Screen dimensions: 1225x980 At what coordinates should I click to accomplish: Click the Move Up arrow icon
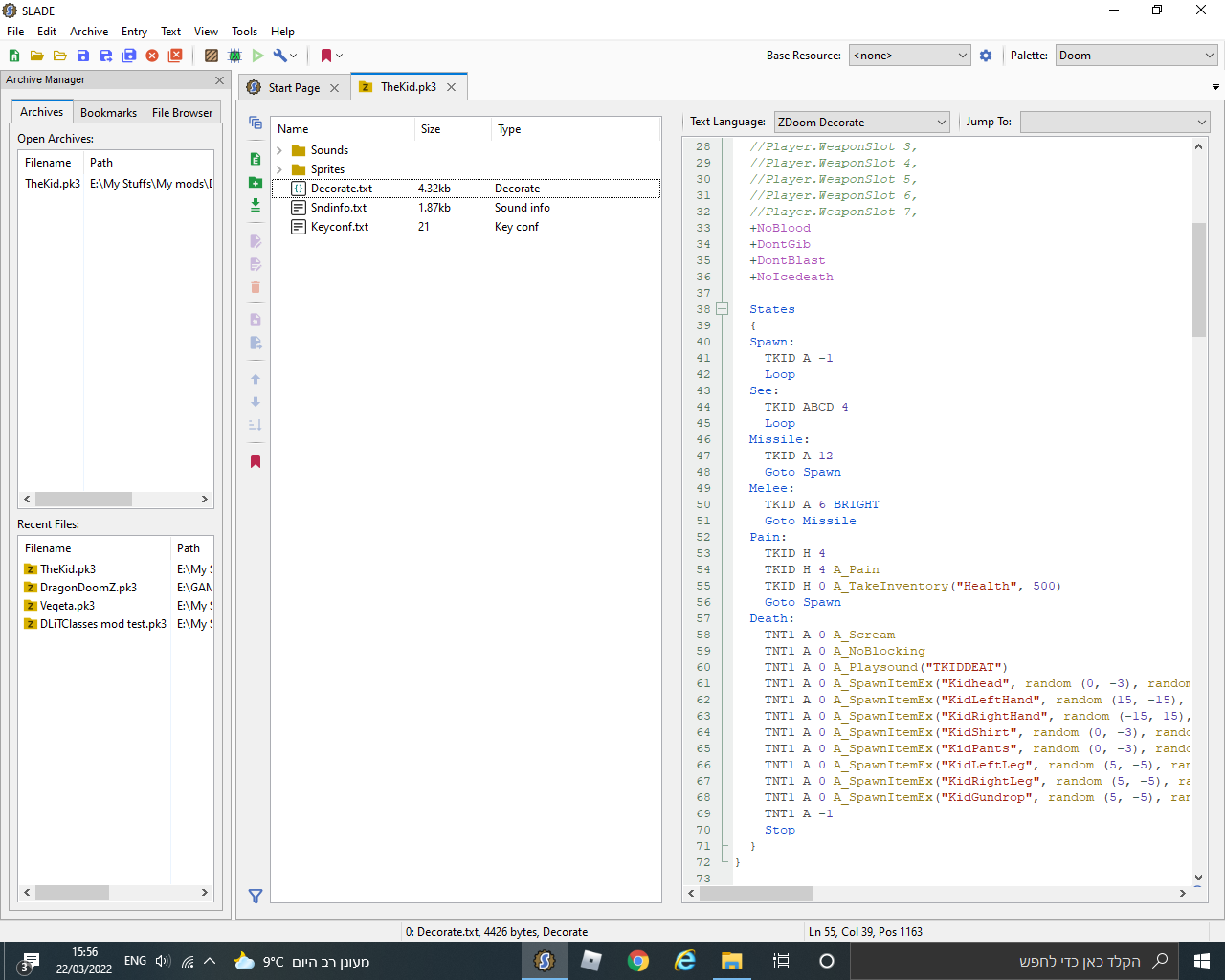coord(256,379)
